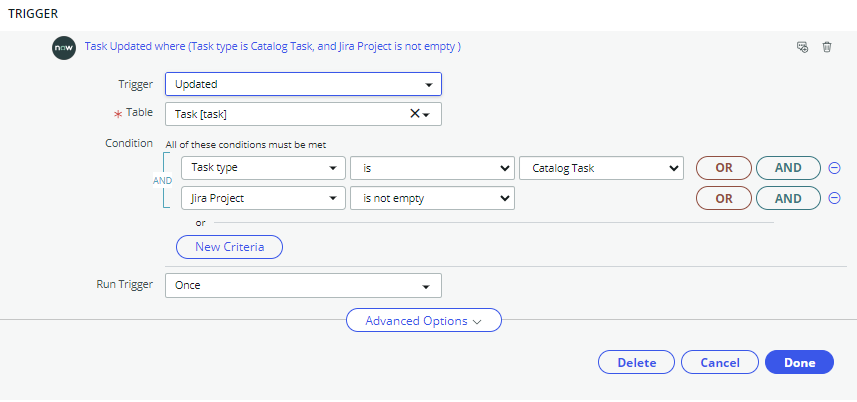The image size is (857, 402).
Task: Click the Done button
Action: point(800,363)
